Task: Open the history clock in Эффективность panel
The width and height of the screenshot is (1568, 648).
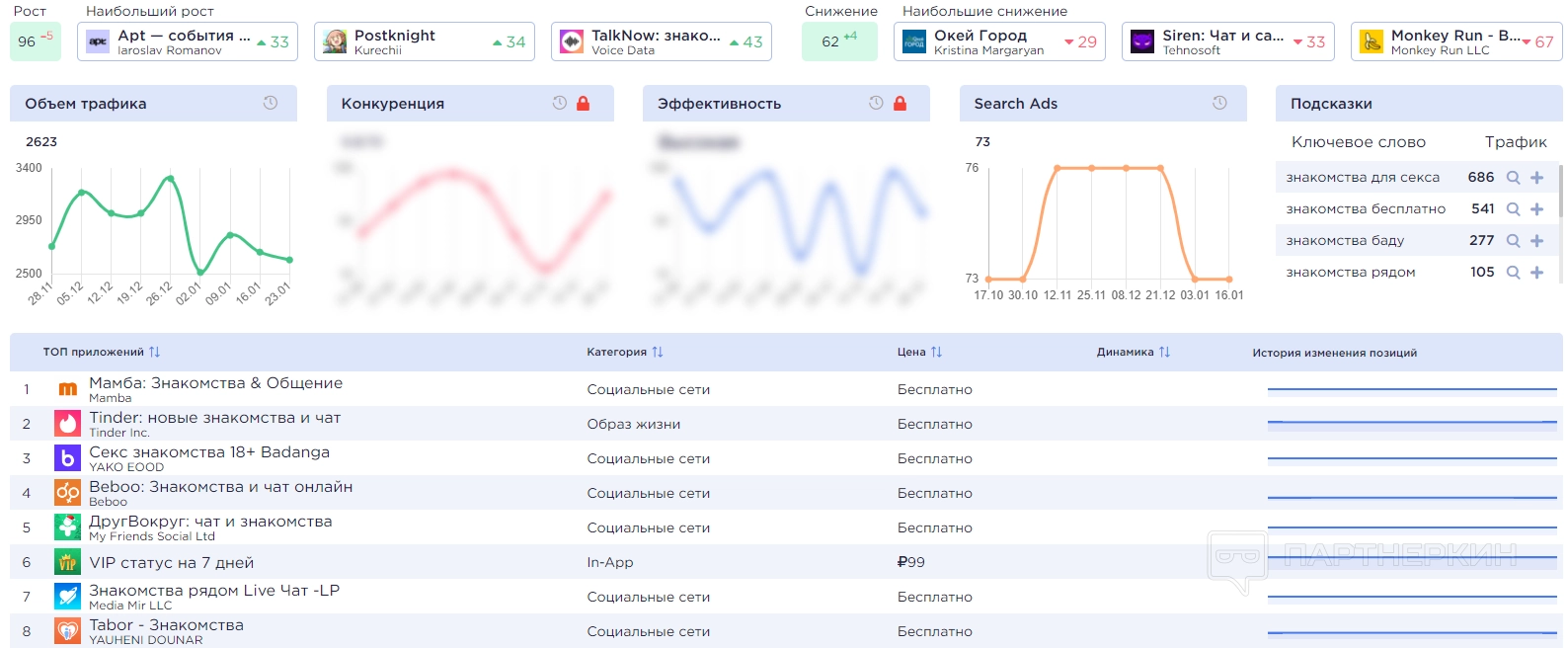Action: tap(876, 103)
